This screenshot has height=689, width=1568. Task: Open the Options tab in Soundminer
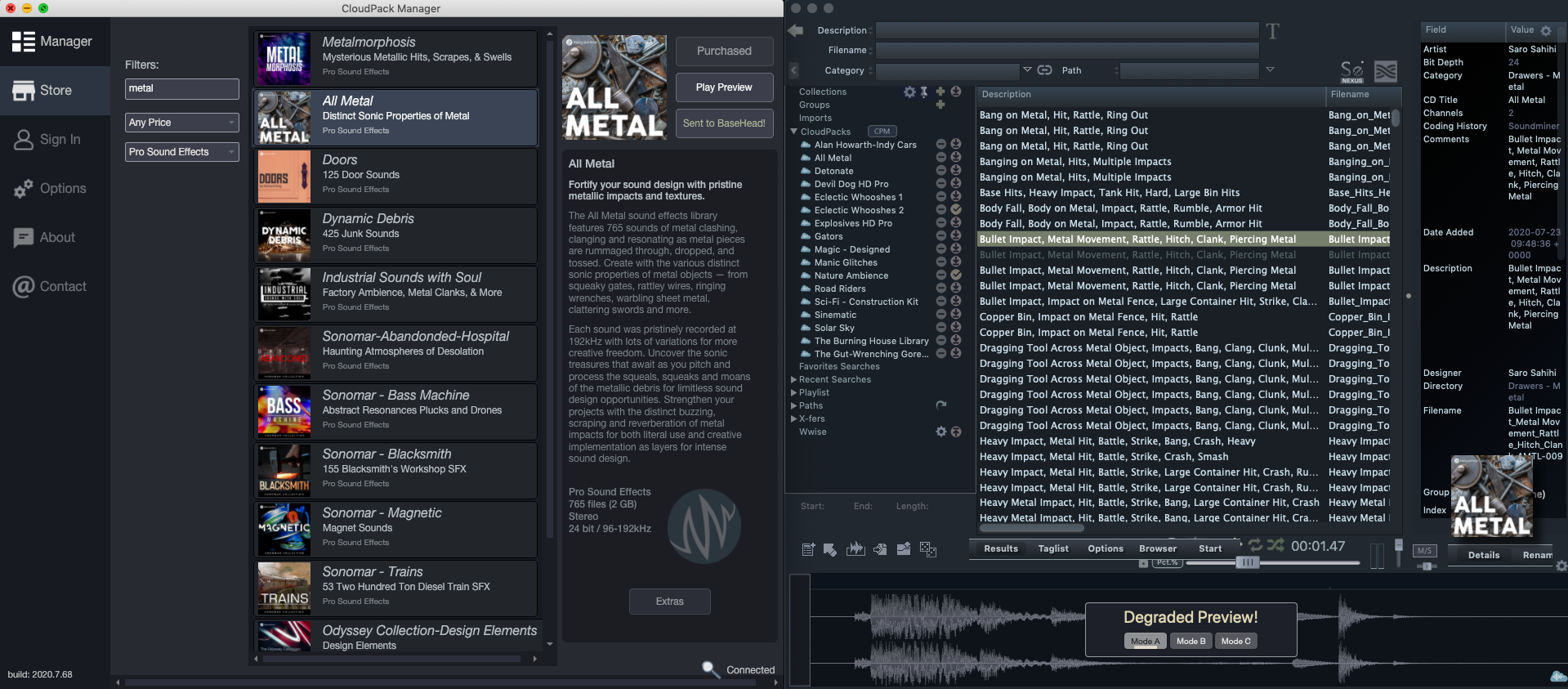coord(1106,549)
